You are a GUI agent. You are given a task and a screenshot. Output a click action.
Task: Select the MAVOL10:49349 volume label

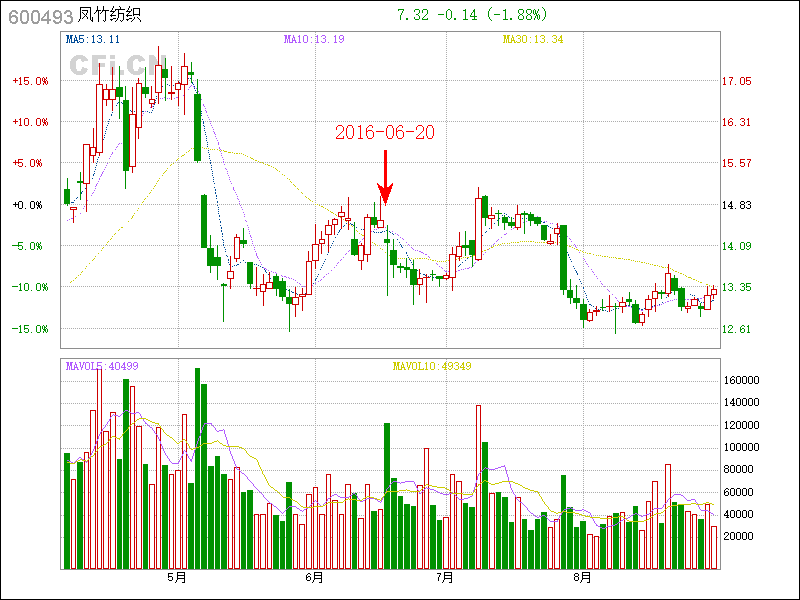431,366
